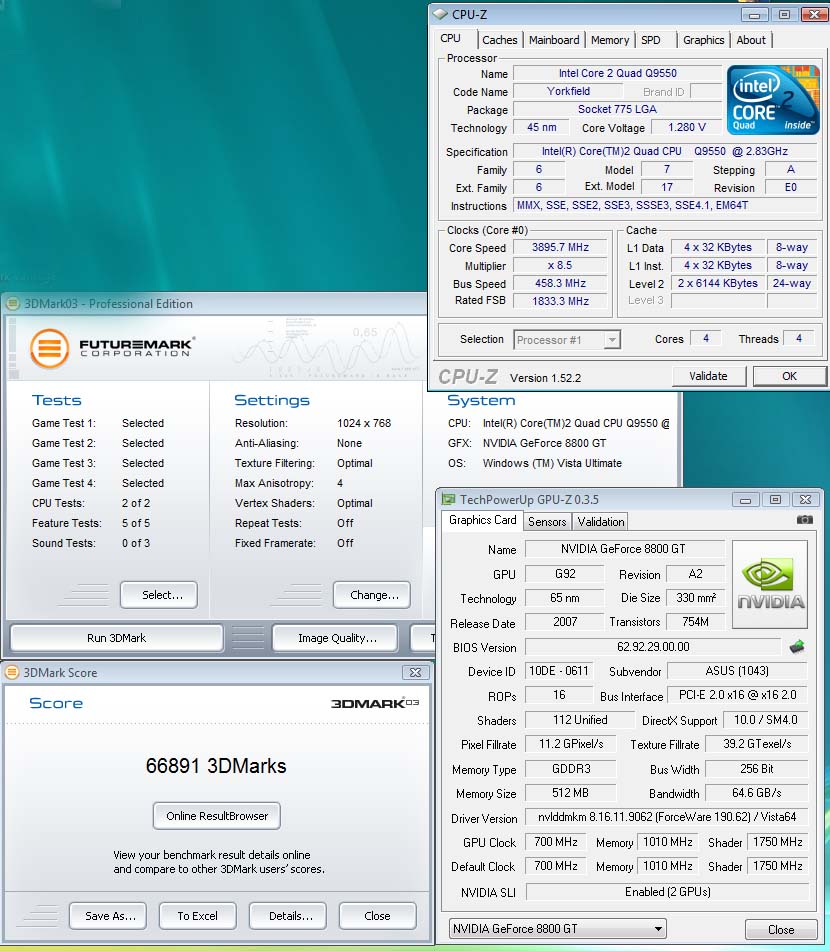Open the Validation tab in GPU-Z
The image size is (830, 951).
[x=601, y=522]
